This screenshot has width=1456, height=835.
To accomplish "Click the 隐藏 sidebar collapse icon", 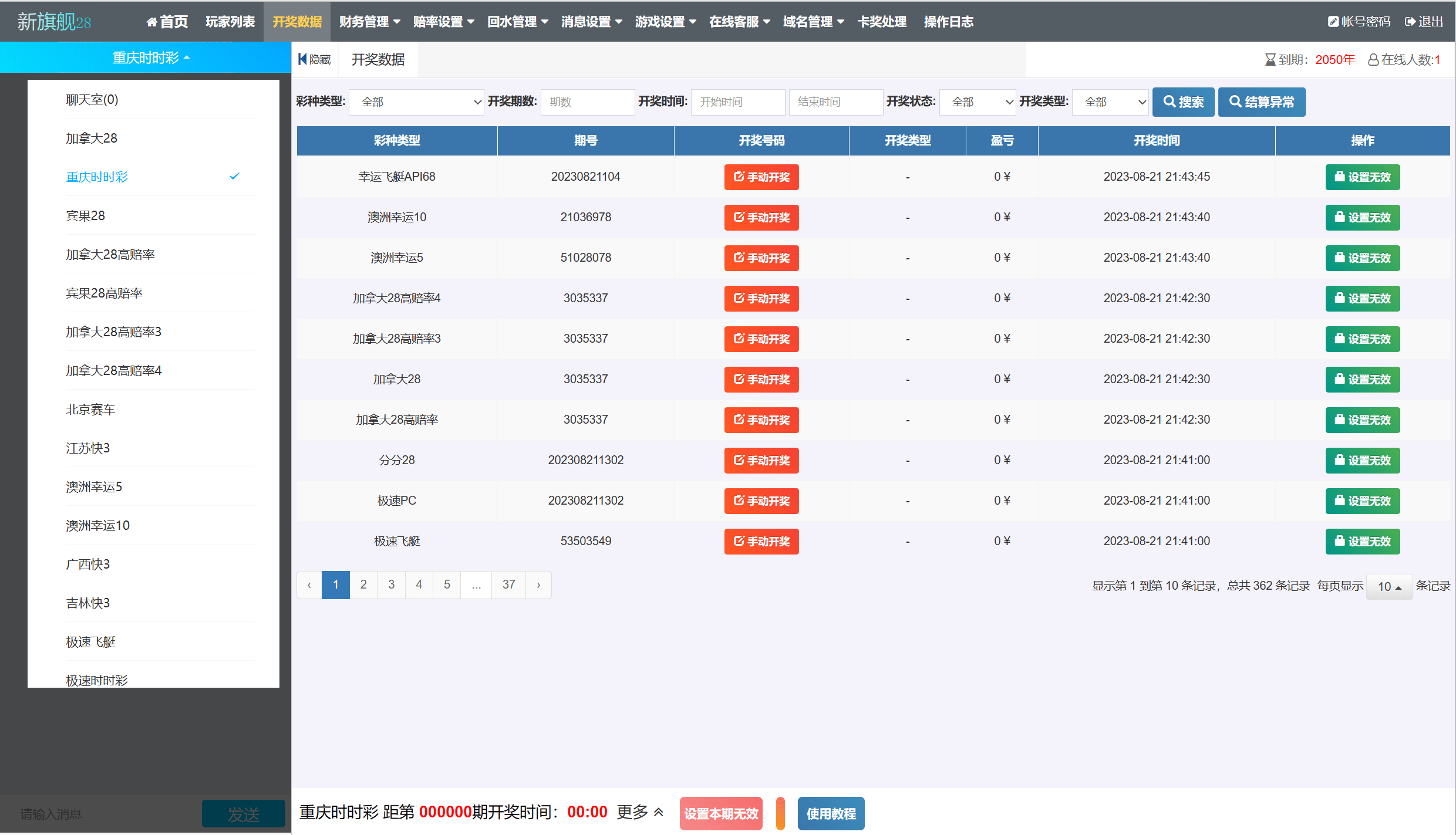I will pos(315,59).
